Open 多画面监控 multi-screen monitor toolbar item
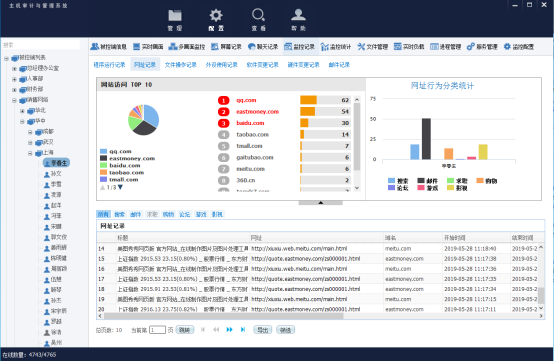Screen dimensions: 554x361 coord(187,47)
